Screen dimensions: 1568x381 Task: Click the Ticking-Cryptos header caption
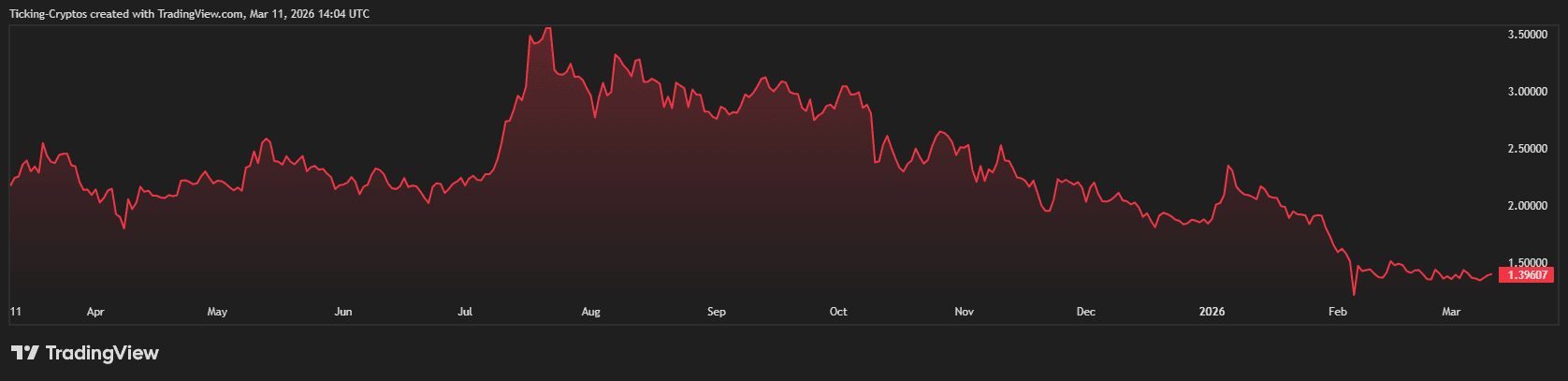(189, 14)
